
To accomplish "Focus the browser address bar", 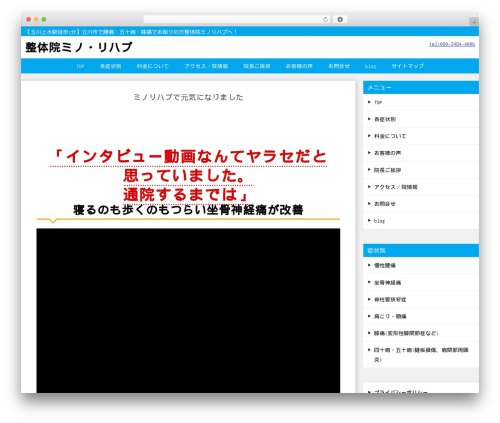I will click(237, 20).
